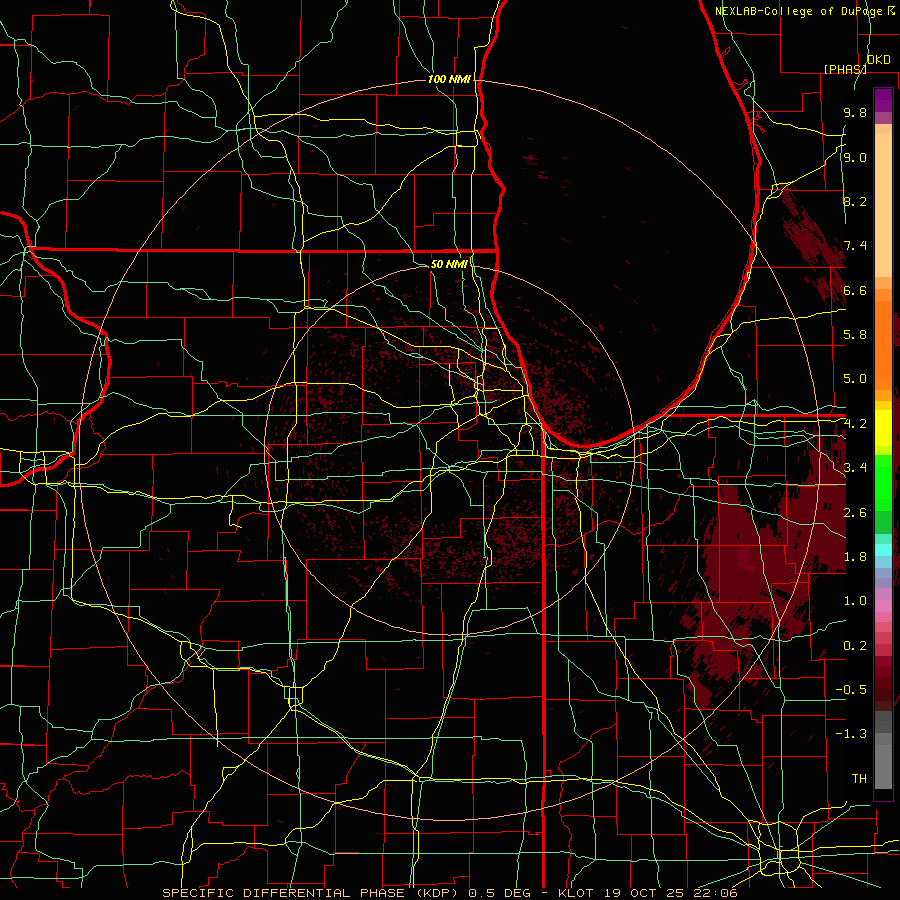Viewport: 900px width, 900px height.
Task: Click the 50 NMI range ring label
Action: [449, 264]
